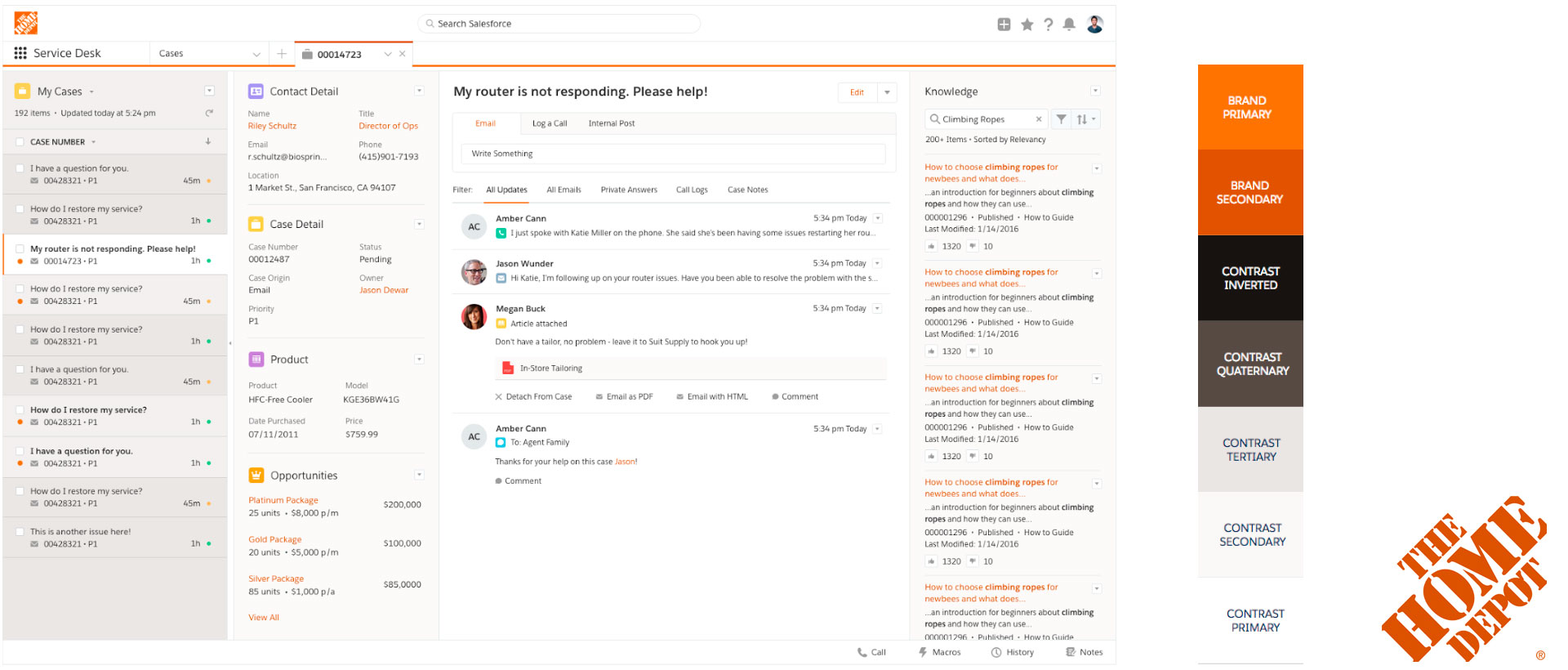1568x670 pixels.
Task: Switch to the Internal Post tab
Action: [x=612, y=123]
